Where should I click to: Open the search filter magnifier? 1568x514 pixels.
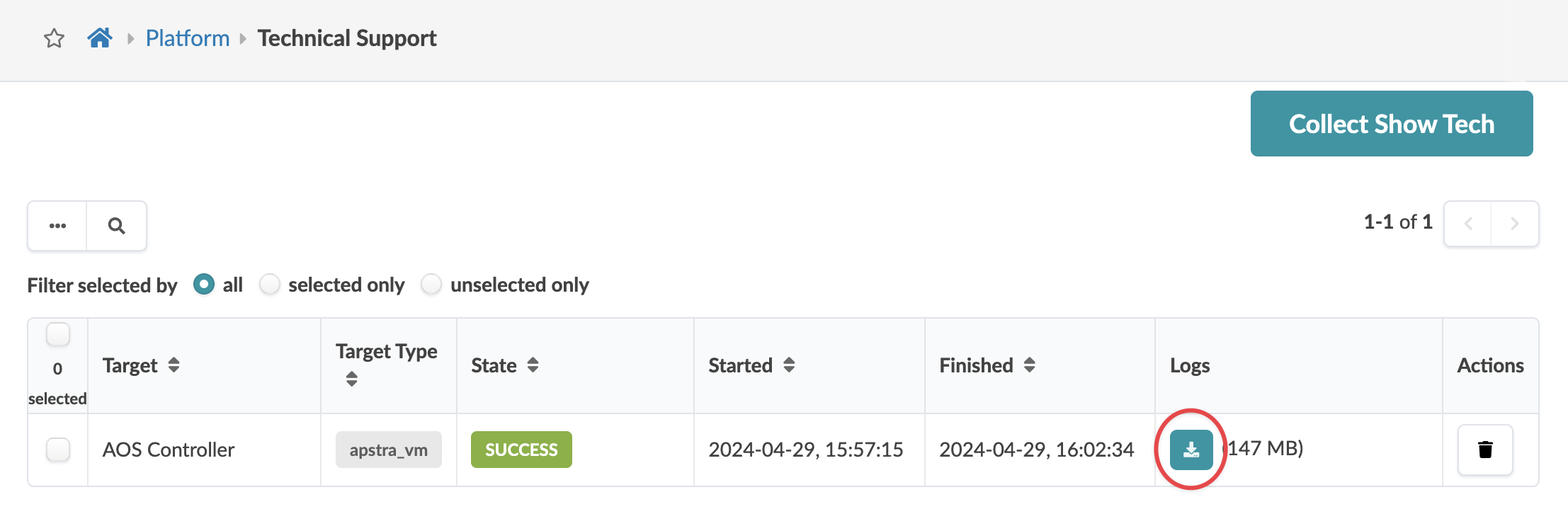coord(117,226)
